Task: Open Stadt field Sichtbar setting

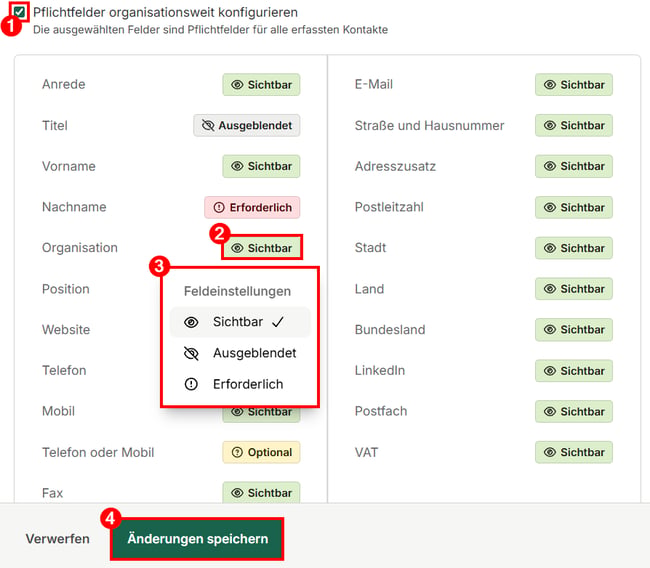Action: click(x=574, y=248)
